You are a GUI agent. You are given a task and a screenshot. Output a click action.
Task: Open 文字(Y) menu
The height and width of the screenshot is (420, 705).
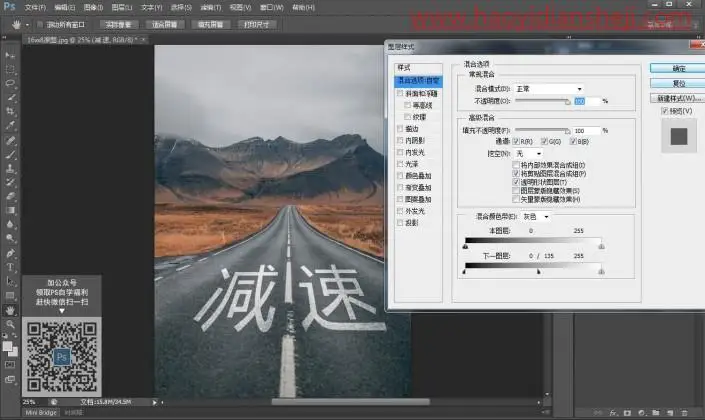(x=151, y=7)
